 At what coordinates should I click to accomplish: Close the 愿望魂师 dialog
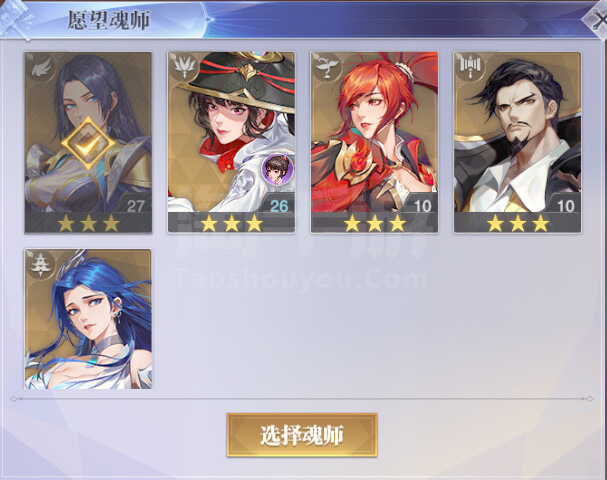[x=597, y=18]
